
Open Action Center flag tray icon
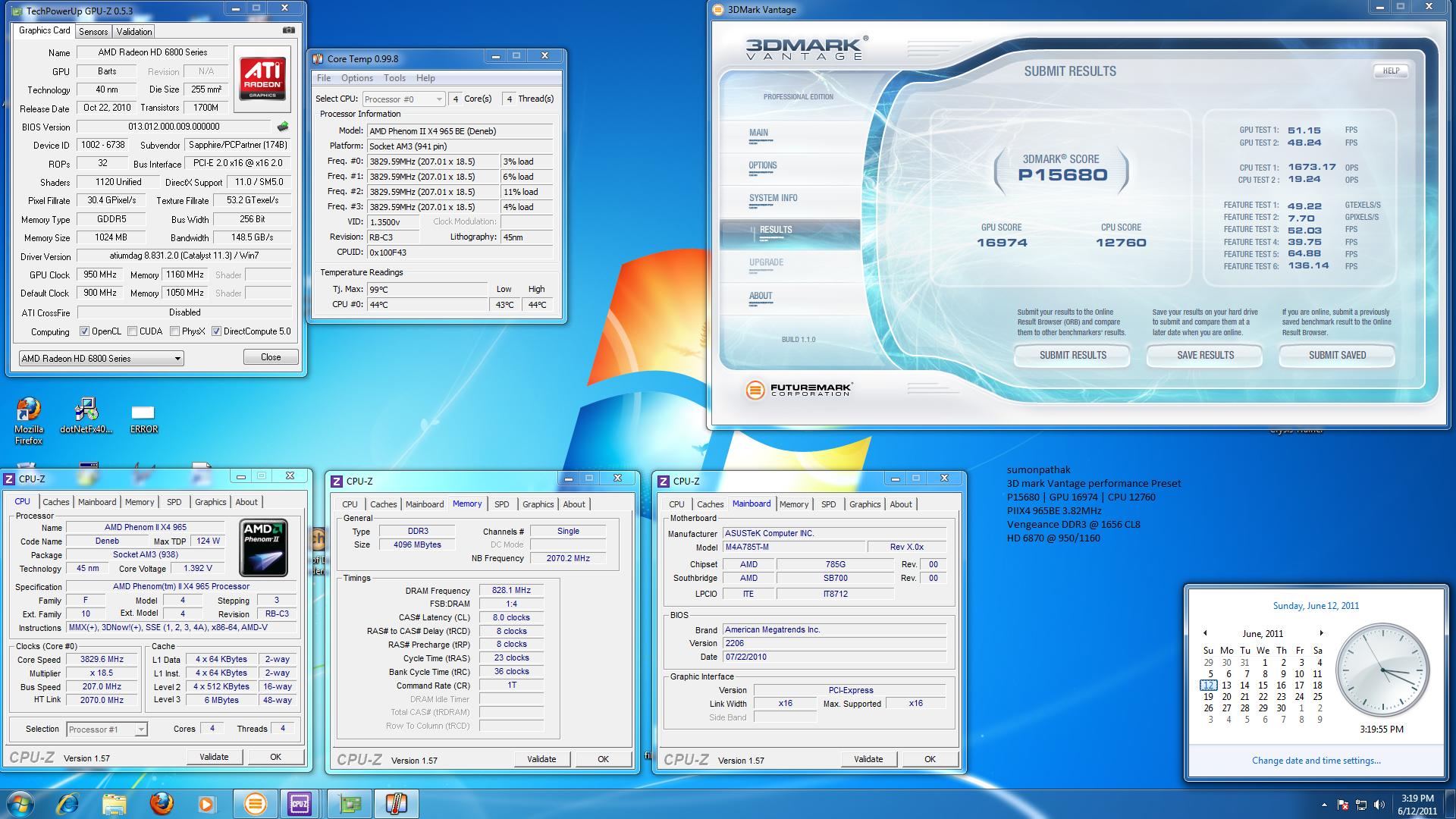pos(1343,805)
